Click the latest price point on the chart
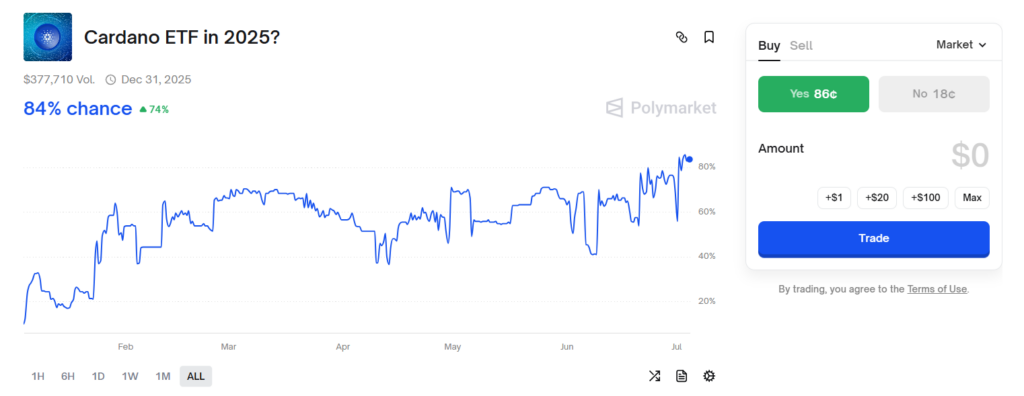Screen dimensions: 1024x396 [690, 159]
